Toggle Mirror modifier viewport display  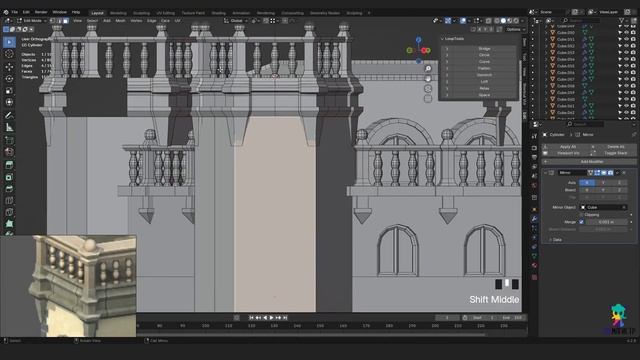[x=604, y=173]
